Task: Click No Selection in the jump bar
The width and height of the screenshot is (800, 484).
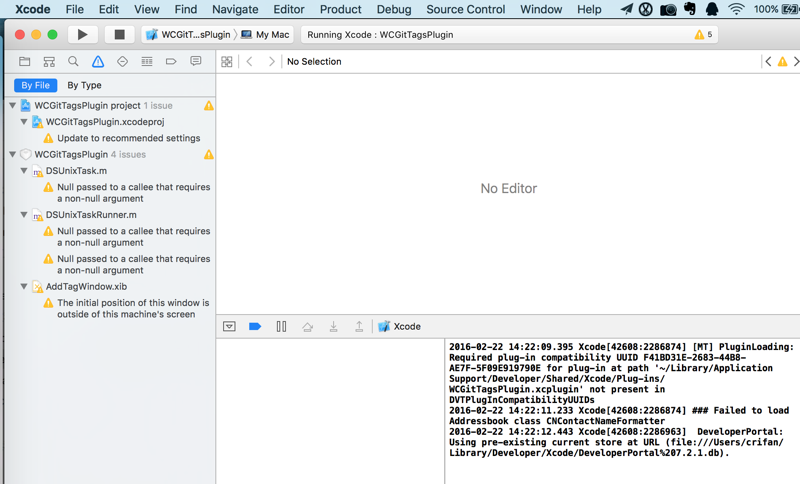Action: (314, 62)
